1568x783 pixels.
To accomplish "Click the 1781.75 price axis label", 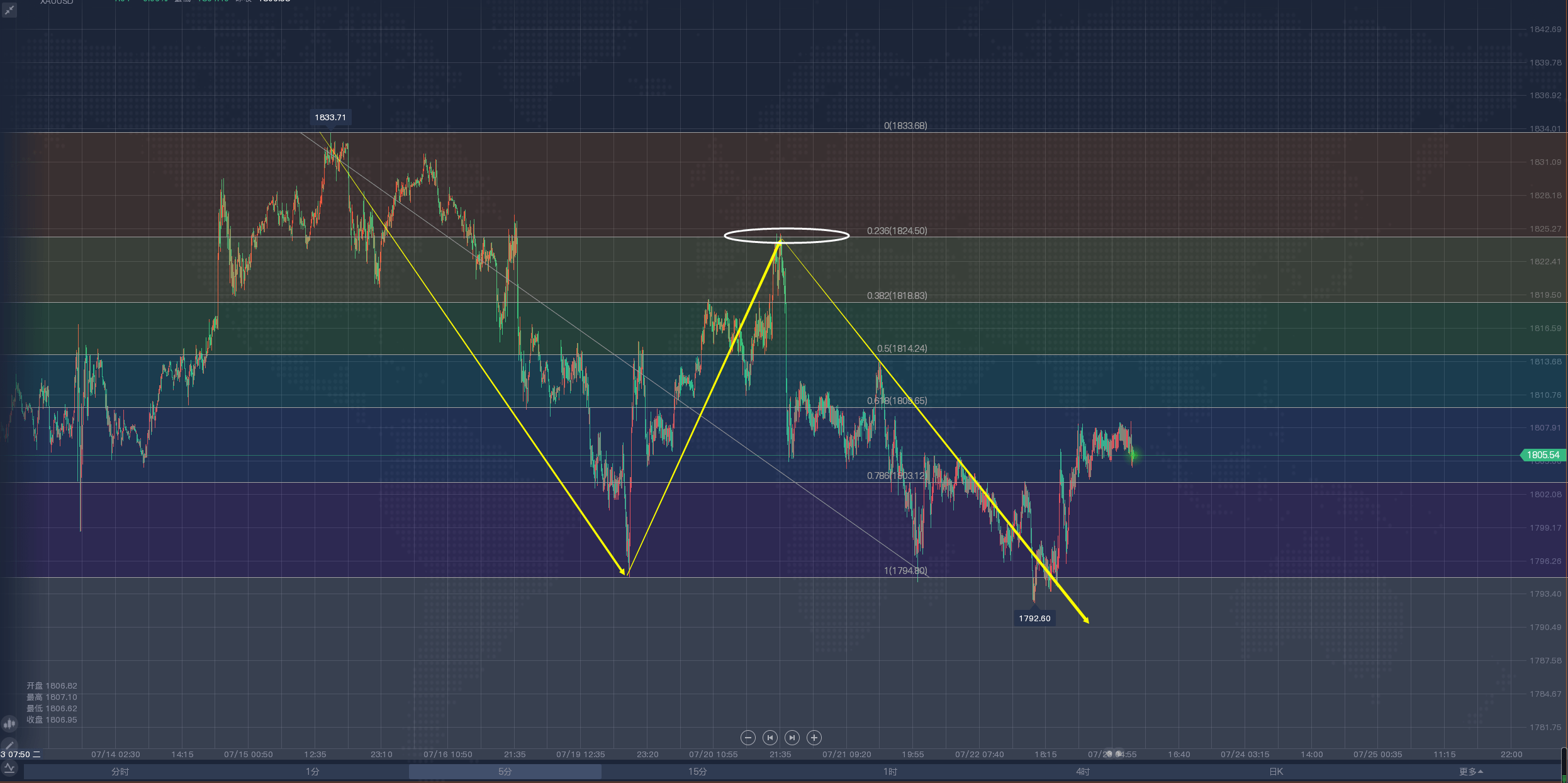I will coord(1545,728).
